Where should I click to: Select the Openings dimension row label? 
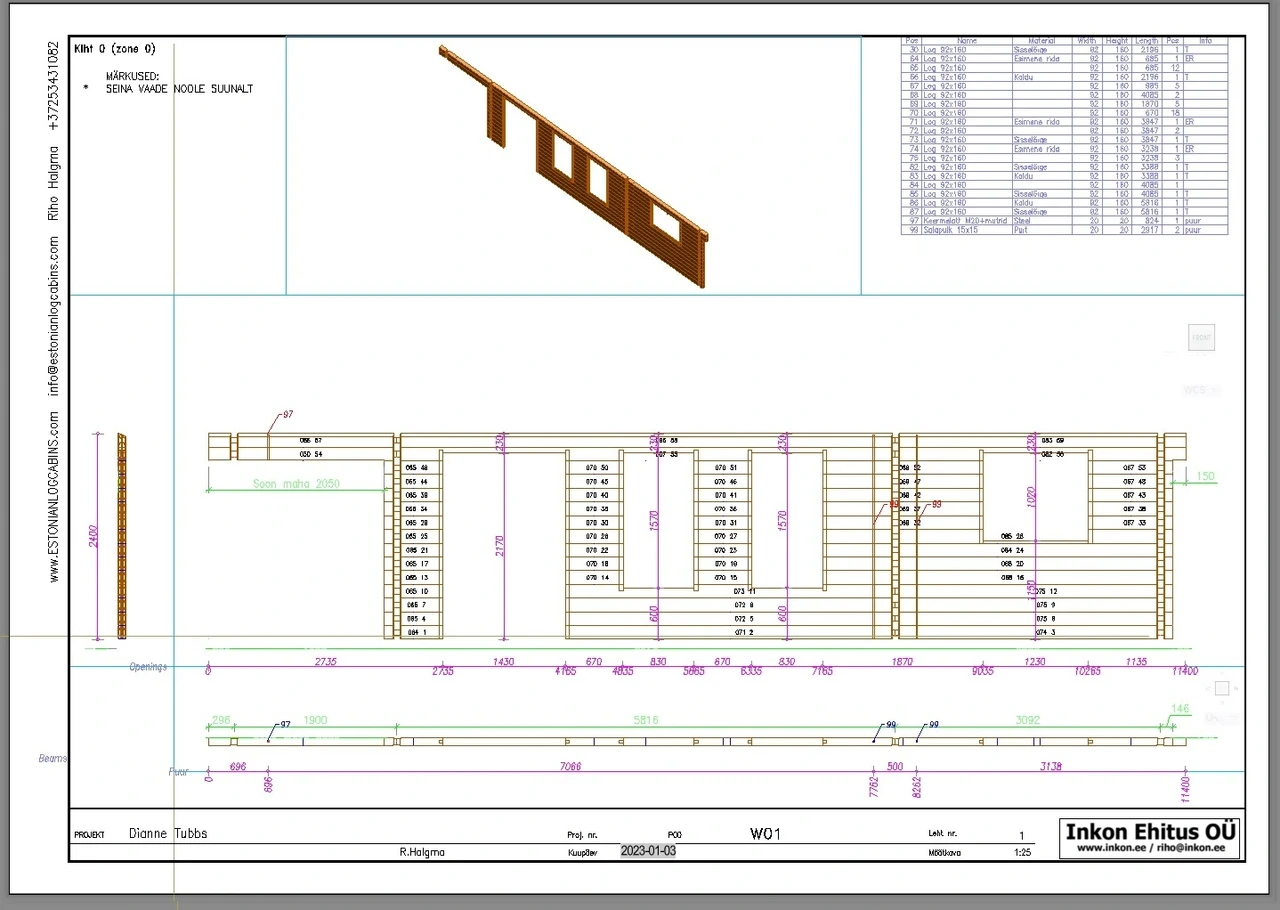pos(148,667)
